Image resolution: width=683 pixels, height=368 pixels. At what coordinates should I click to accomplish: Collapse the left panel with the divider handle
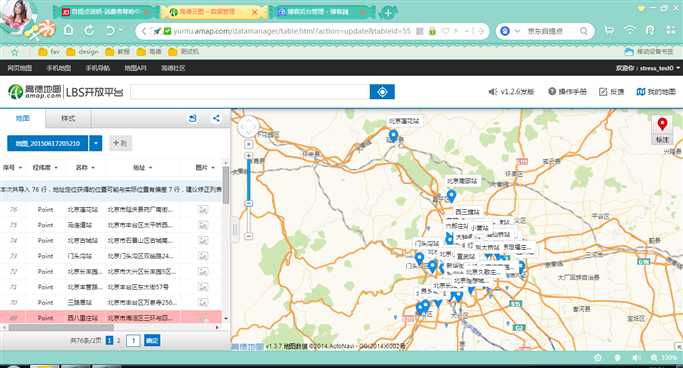coord(235,229)
